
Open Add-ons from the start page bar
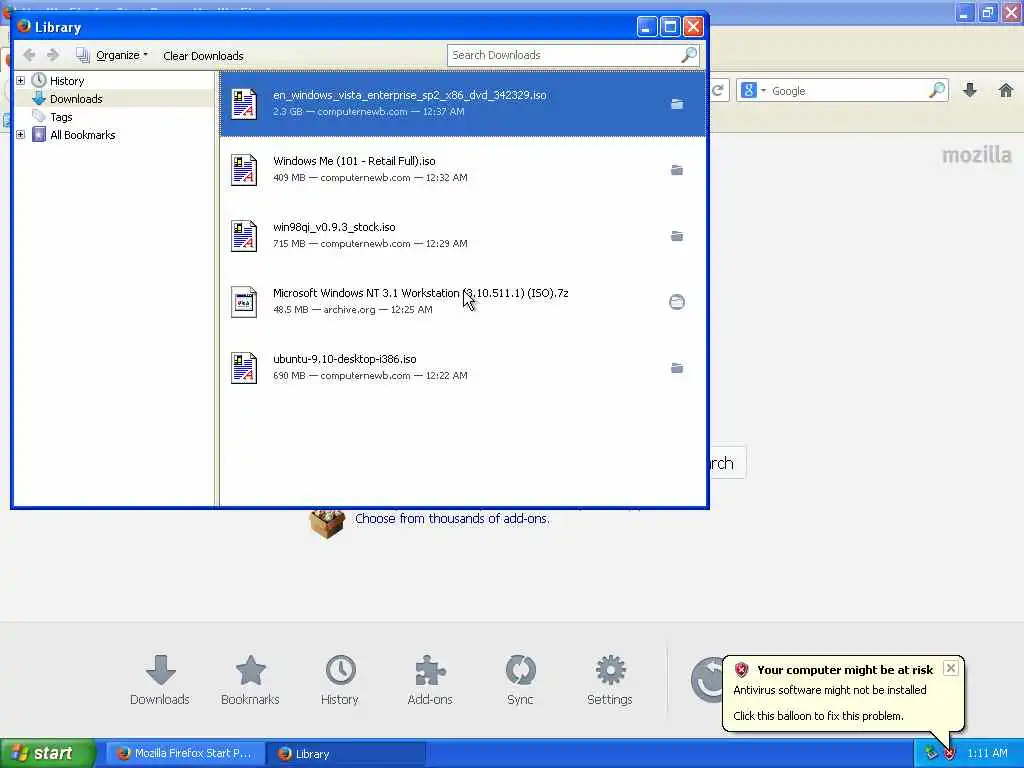430,680
